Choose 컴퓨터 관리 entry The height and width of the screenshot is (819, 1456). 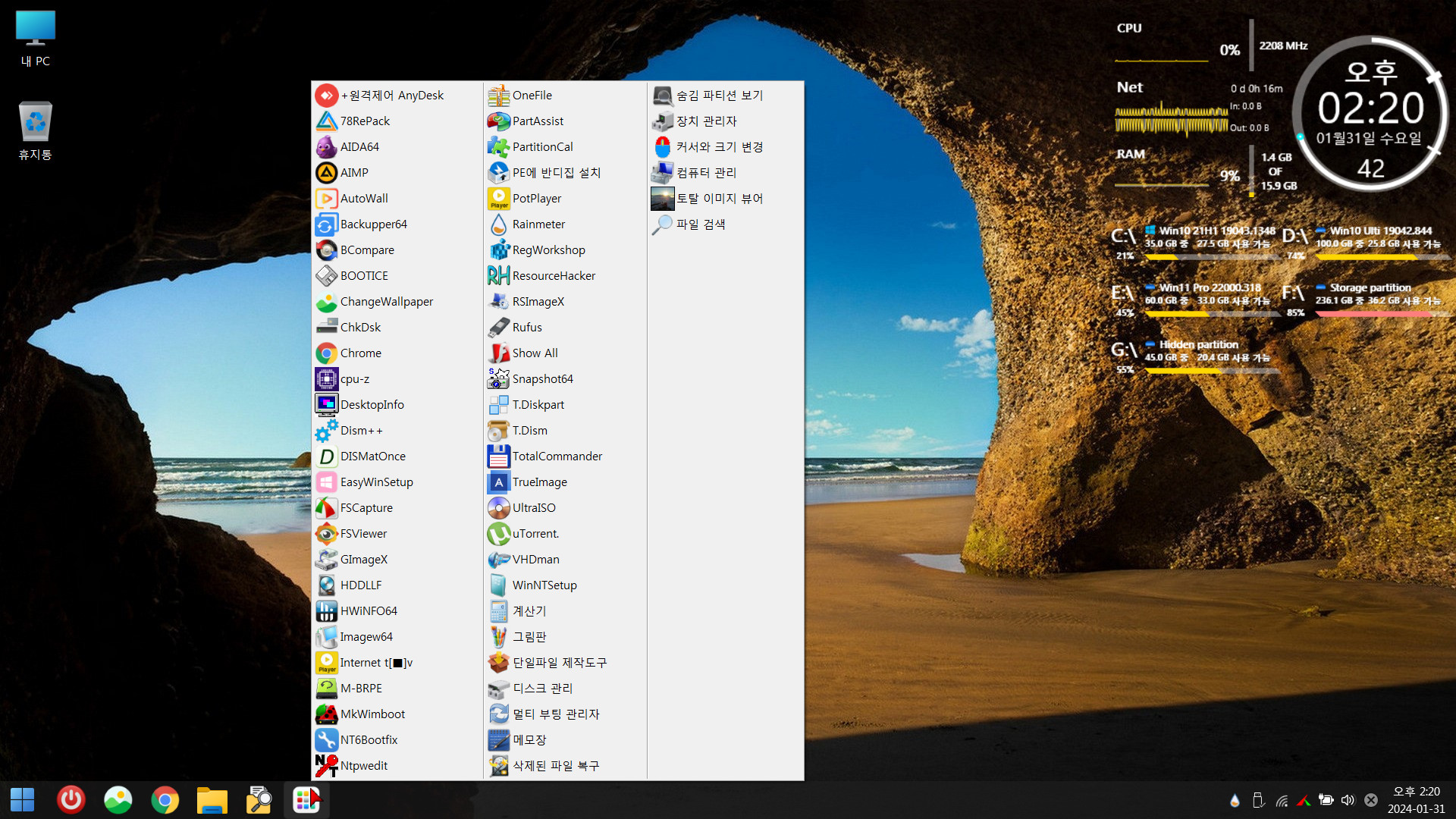(x=726, y=173)
